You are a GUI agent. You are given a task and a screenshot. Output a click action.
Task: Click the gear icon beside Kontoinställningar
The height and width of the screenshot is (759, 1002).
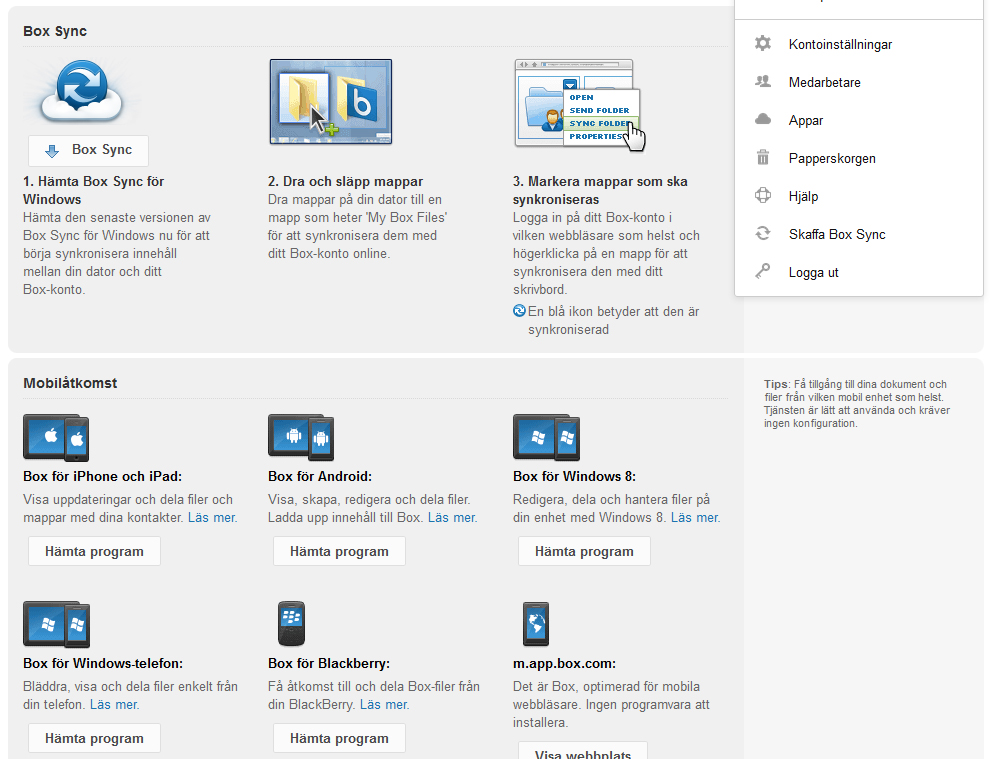point(763,43)
